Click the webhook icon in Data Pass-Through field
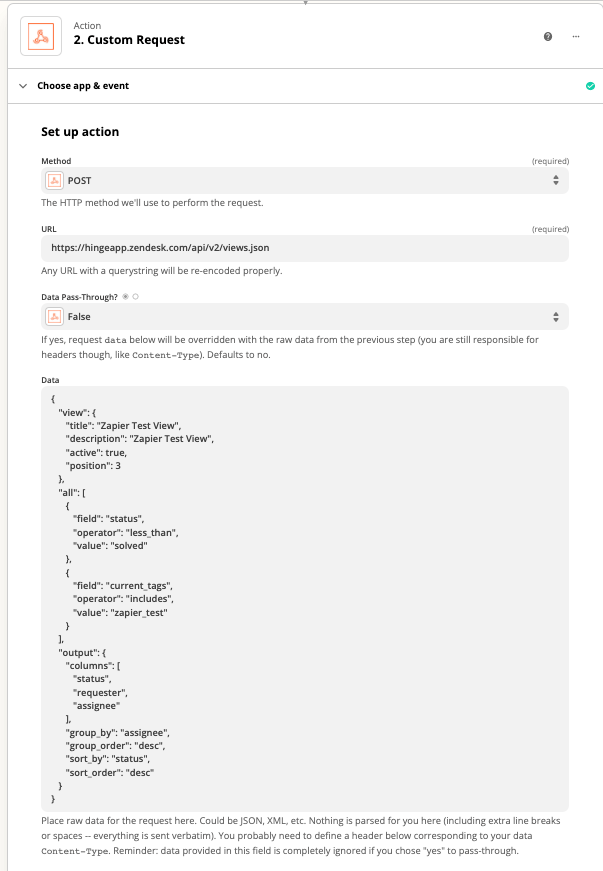Screen dimensions: 603x871 54,317
